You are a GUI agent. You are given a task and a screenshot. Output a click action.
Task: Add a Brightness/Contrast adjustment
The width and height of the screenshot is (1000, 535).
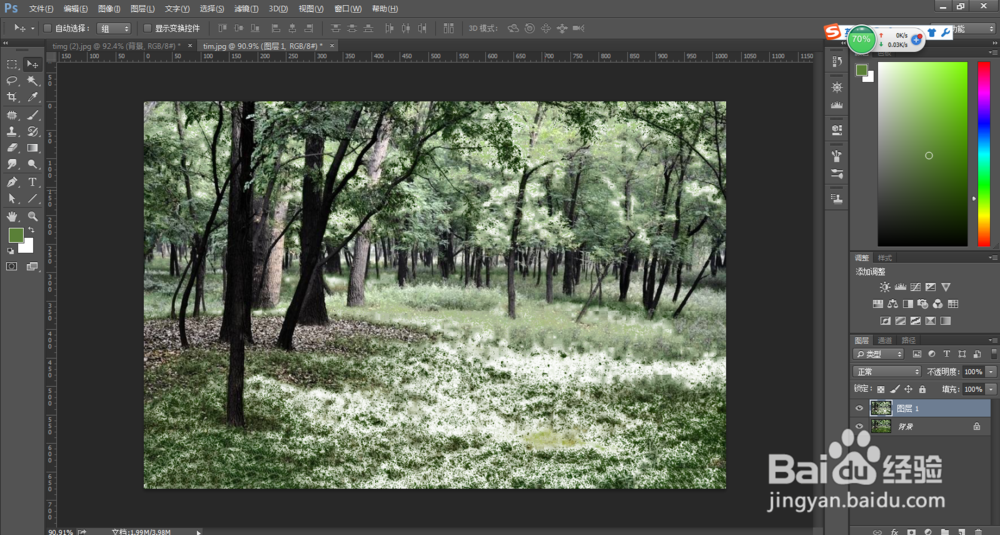[x=885, y=288]
